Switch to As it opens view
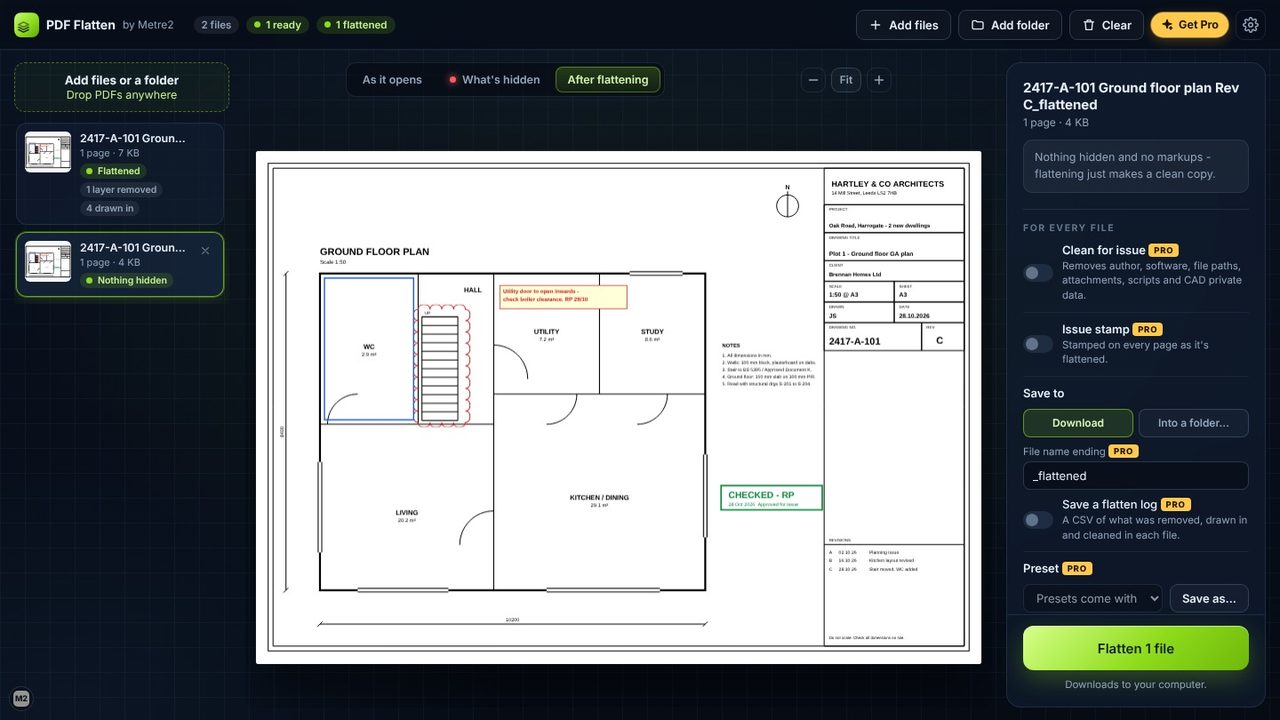 pyautogui.click(x=392, y=80)
